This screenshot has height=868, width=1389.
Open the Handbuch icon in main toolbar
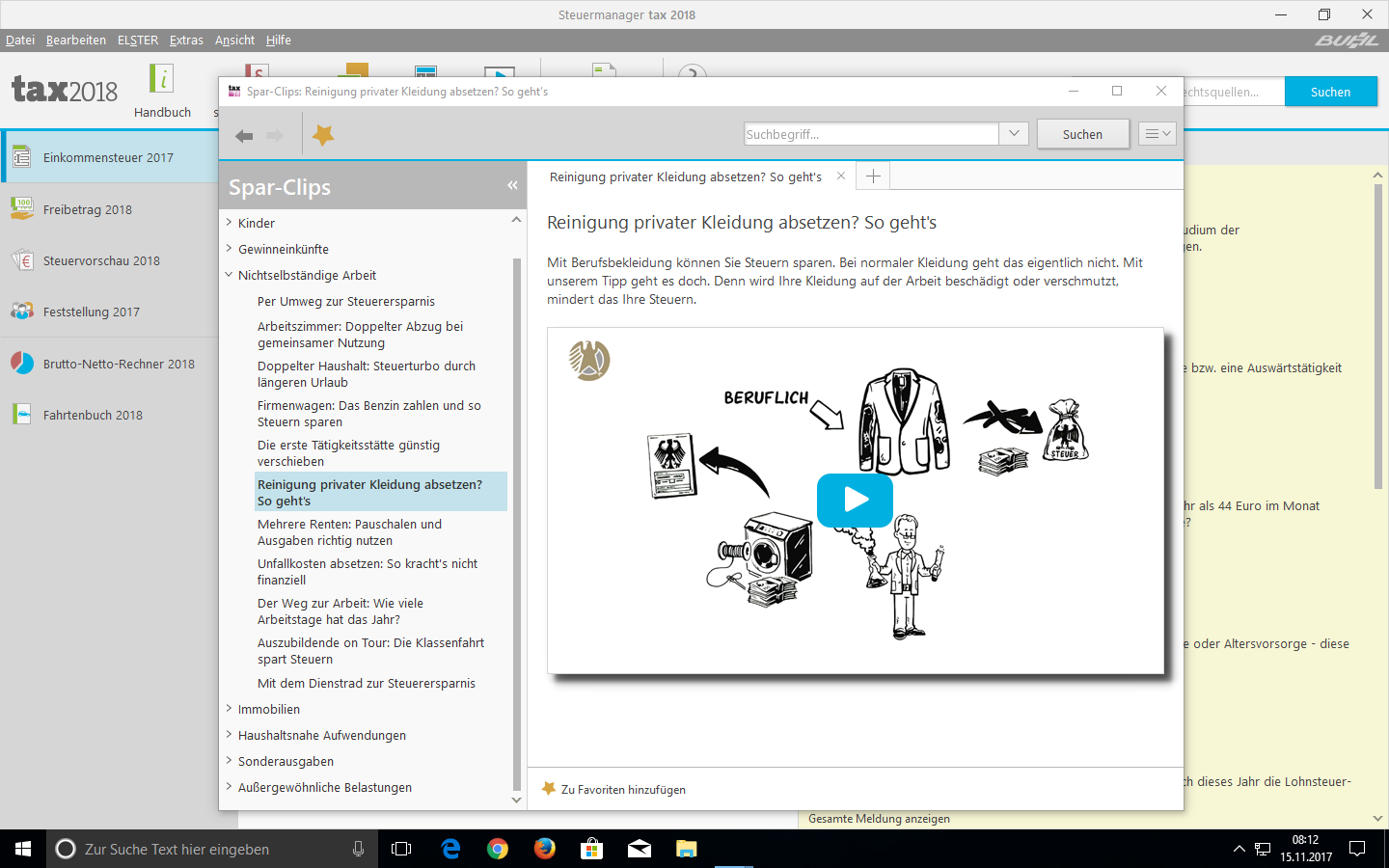[x=162, y=91]
